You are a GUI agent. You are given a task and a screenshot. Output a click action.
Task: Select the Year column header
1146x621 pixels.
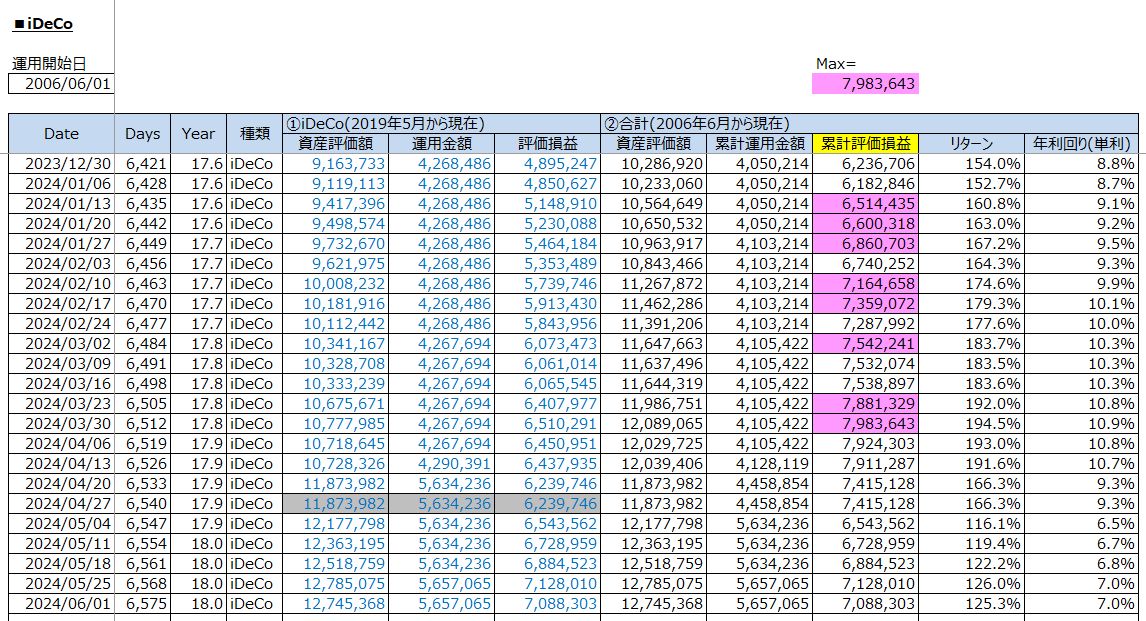pos(198,134)
